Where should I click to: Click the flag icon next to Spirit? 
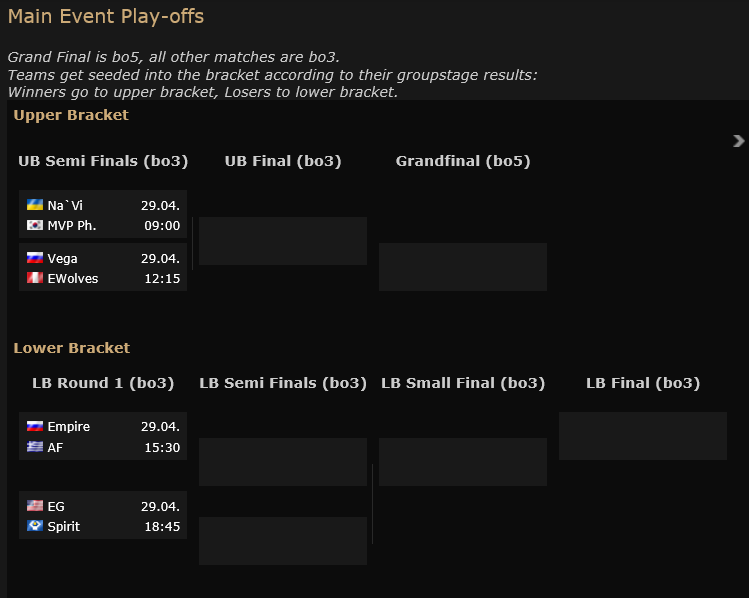35,526
